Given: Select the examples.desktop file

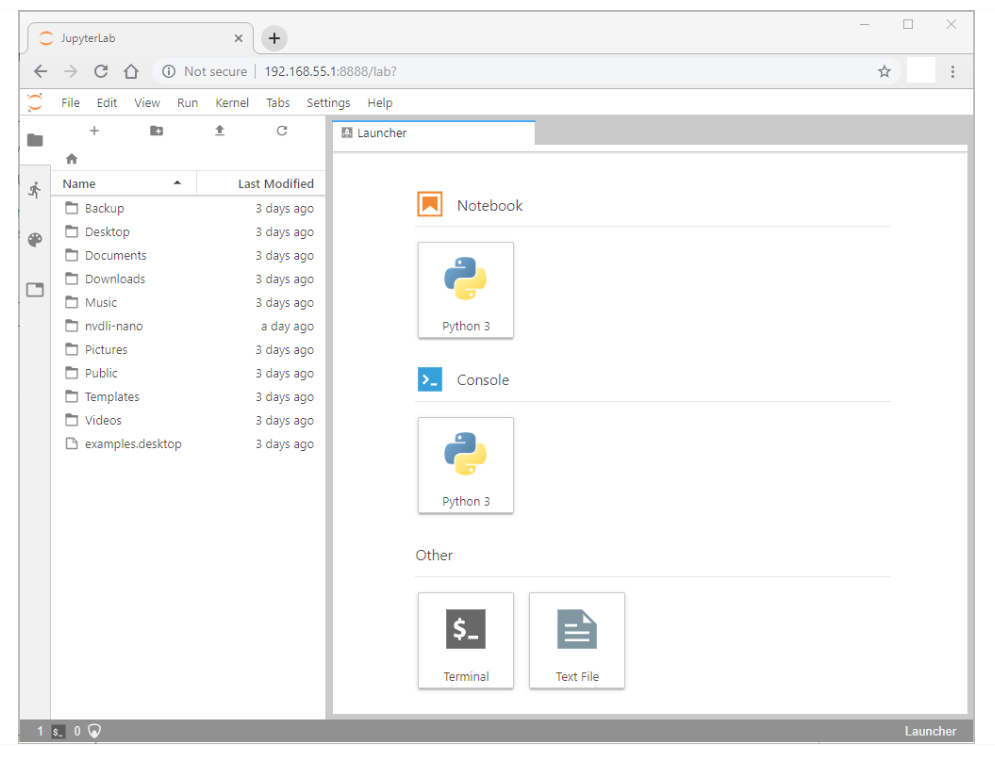Looking at the screenshot, I should (x=188, y=444).
